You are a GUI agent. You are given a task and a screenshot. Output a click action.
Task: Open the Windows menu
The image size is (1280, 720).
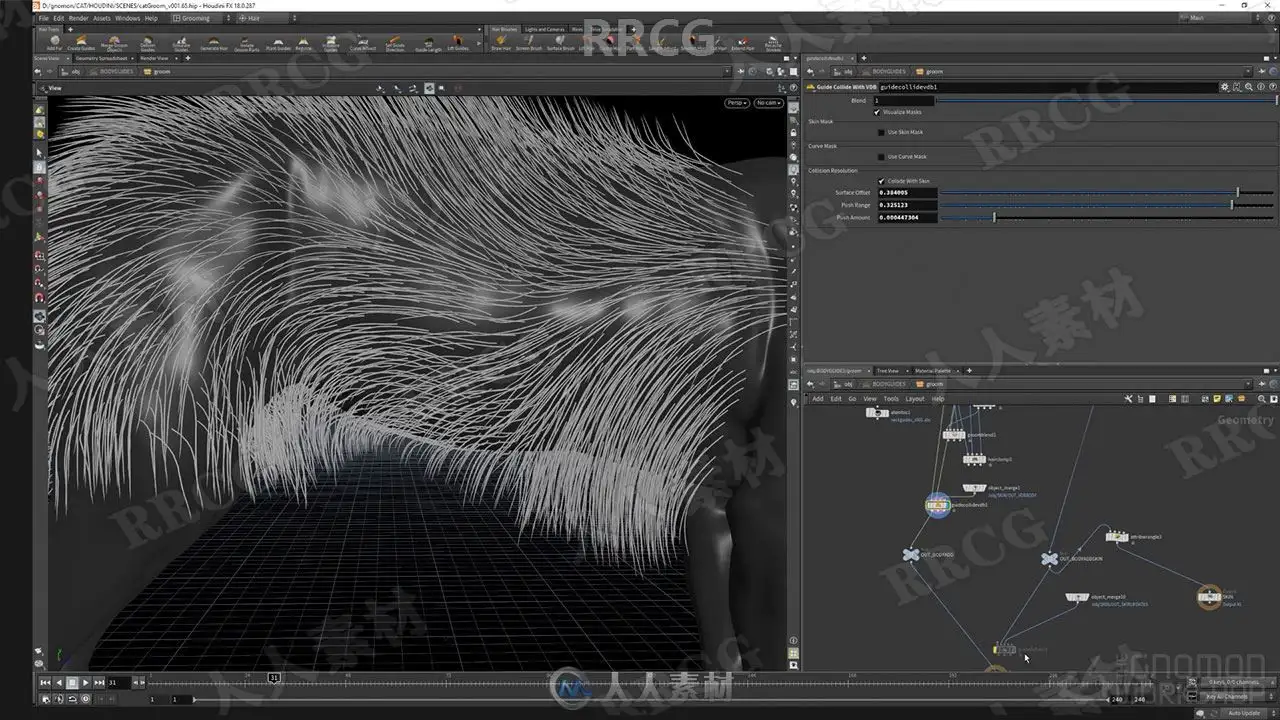tap(128, 18)
